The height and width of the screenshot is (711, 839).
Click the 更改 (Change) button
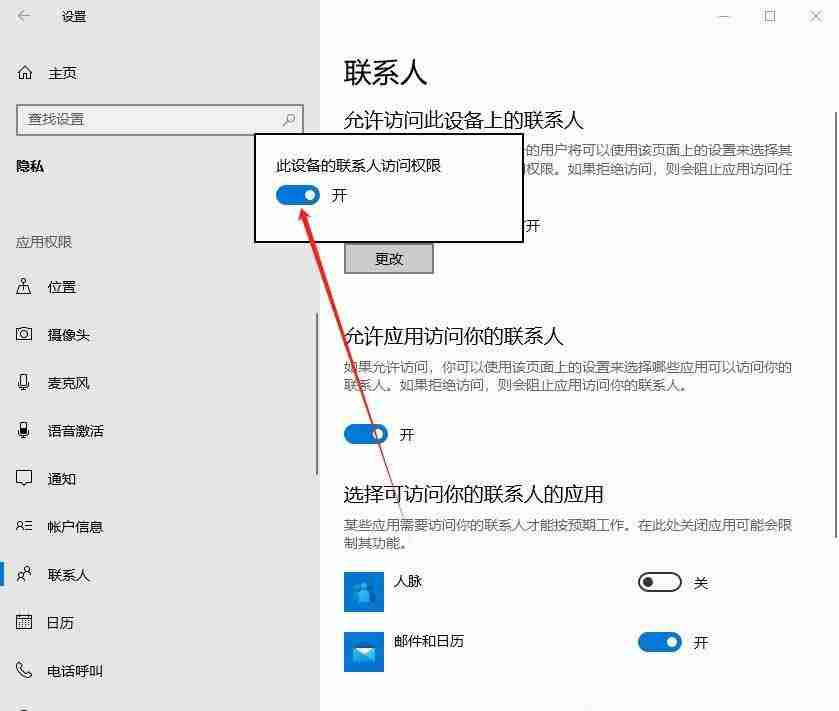click(x=388, y=258)
